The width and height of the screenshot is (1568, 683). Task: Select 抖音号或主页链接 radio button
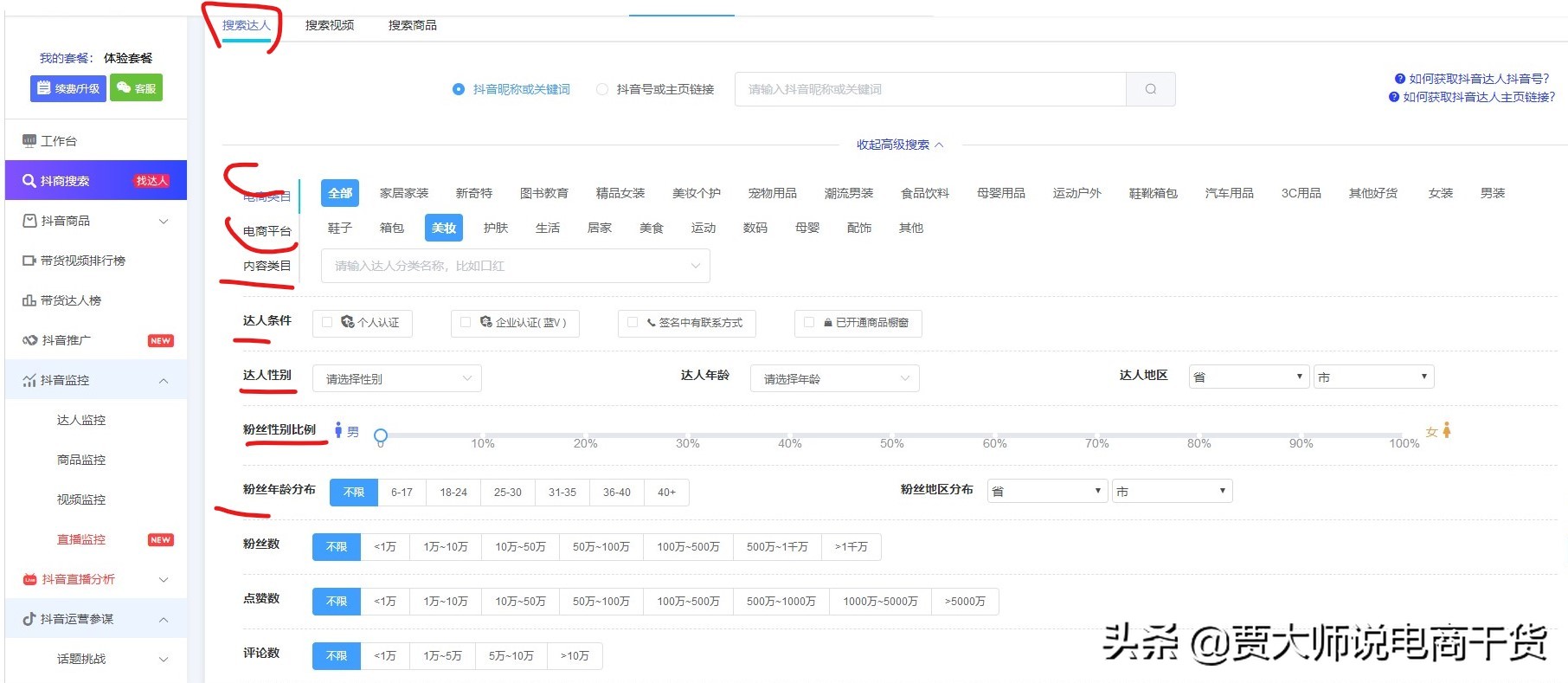tap(602, 89)
